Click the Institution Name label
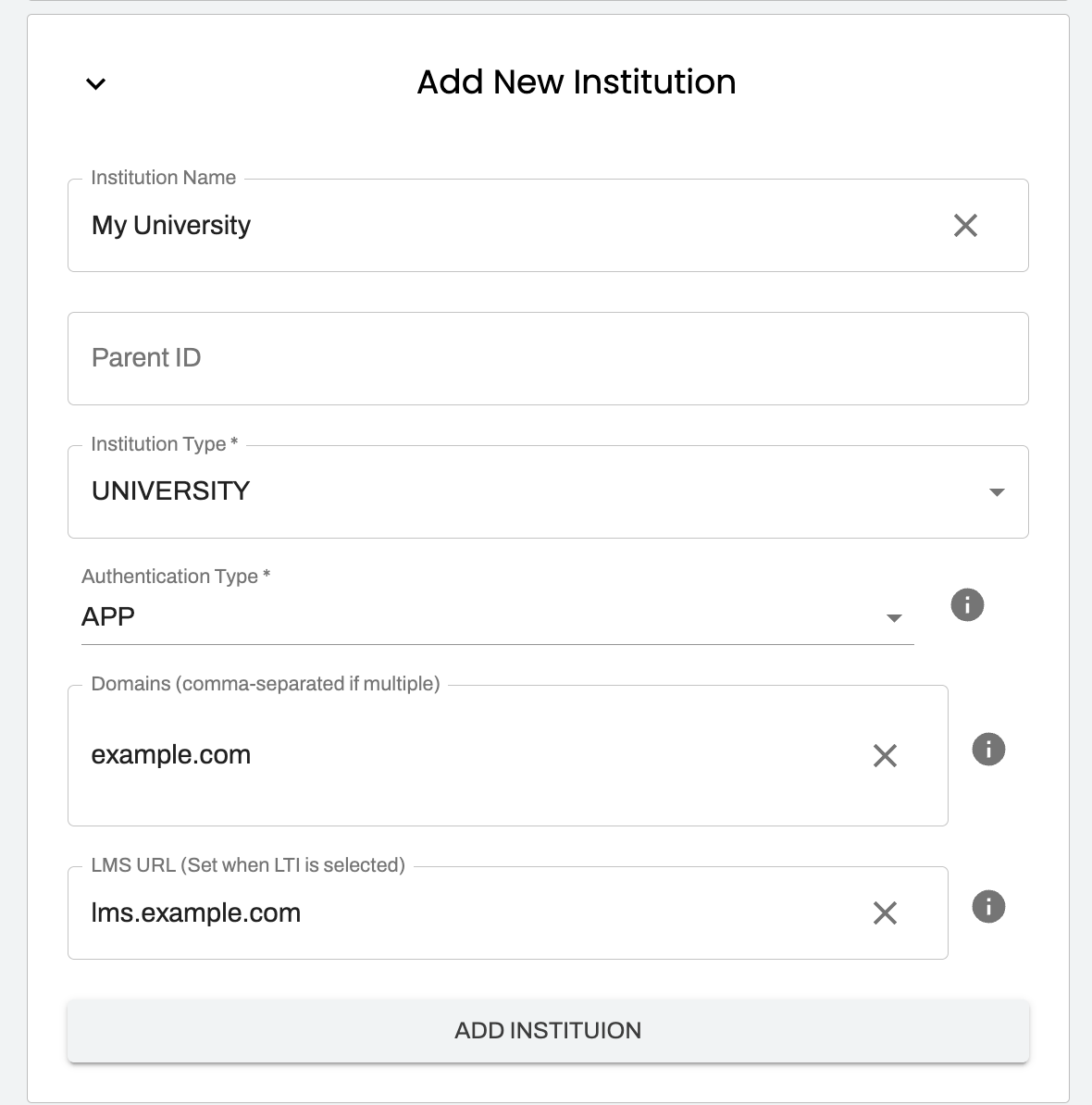 point(164,178)
